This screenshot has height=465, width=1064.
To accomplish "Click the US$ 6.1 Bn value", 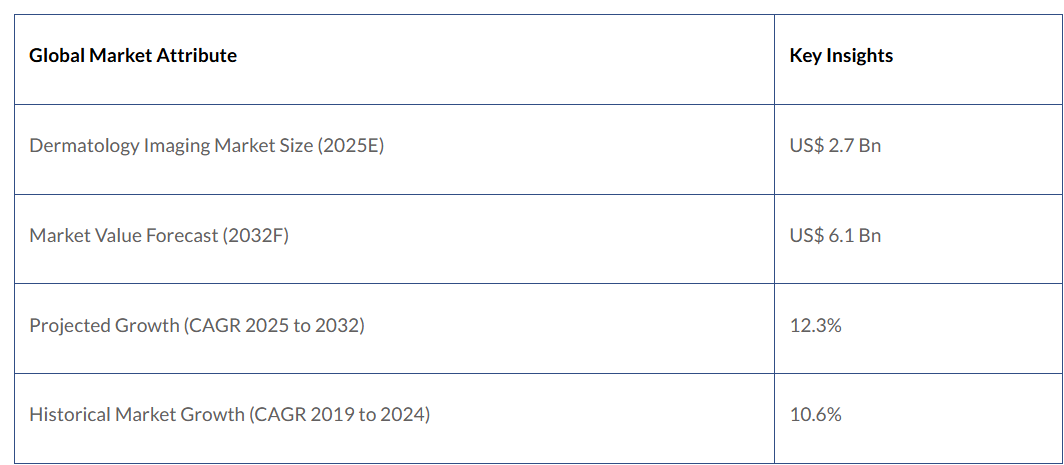I will click(x=835, y=236).
